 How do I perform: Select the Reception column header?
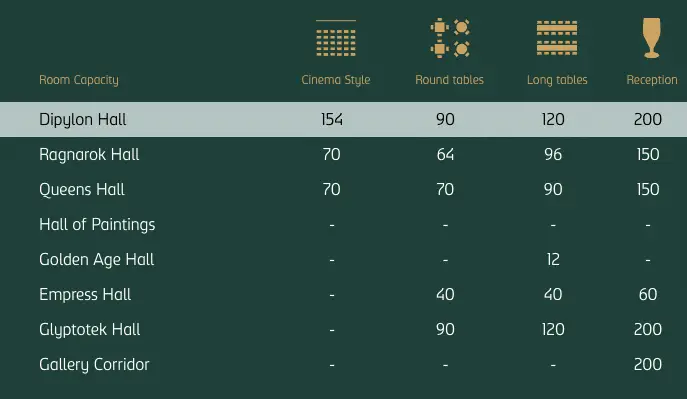point(652,80)
